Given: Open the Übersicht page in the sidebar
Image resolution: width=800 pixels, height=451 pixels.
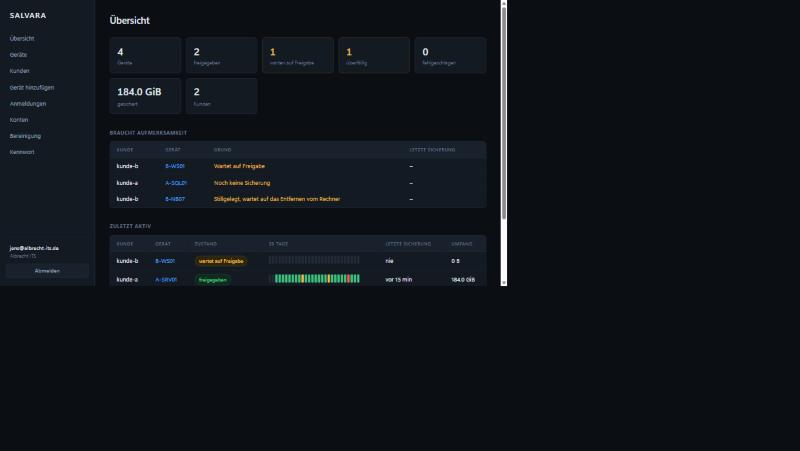Looking at the screenshot, I should pos(22,38).
